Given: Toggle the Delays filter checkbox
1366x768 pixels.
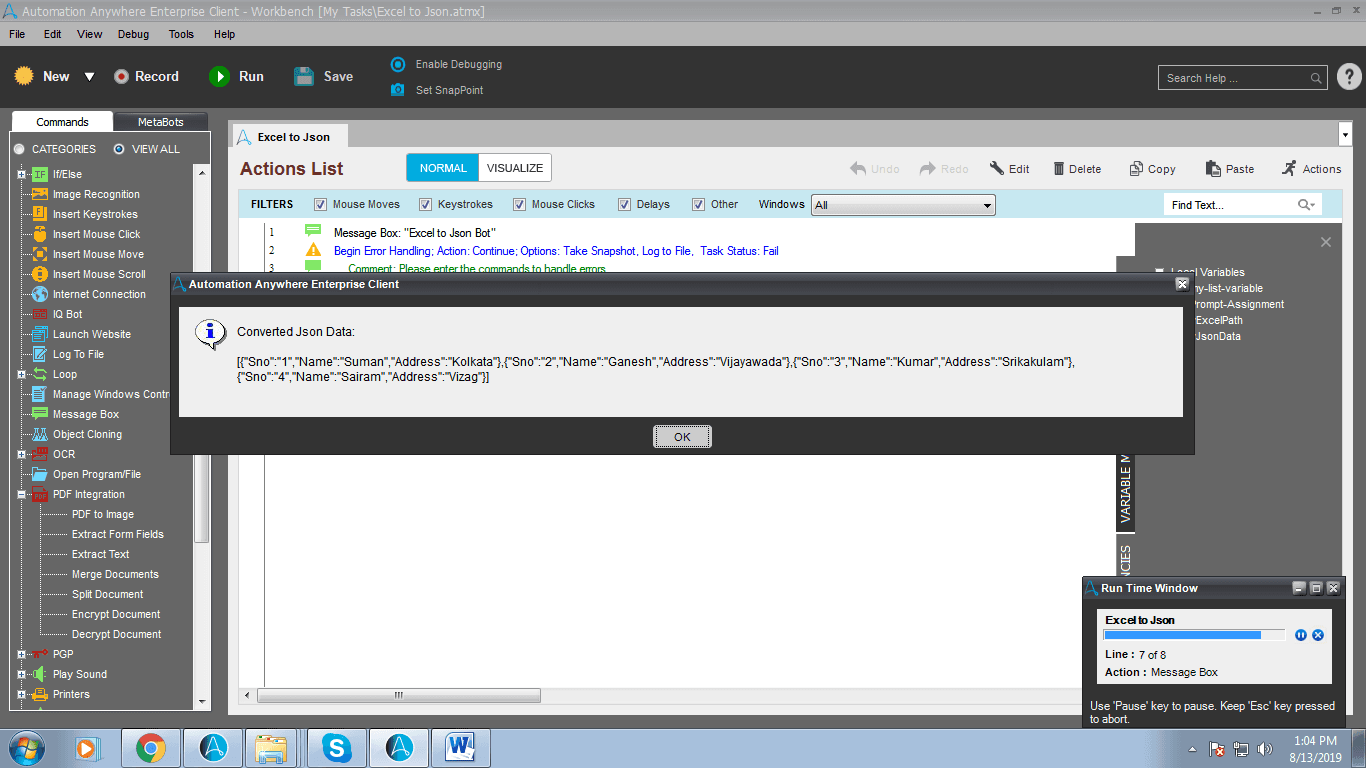Looking at the screenshot, I should pyautogui.click(x=624, y=205).
